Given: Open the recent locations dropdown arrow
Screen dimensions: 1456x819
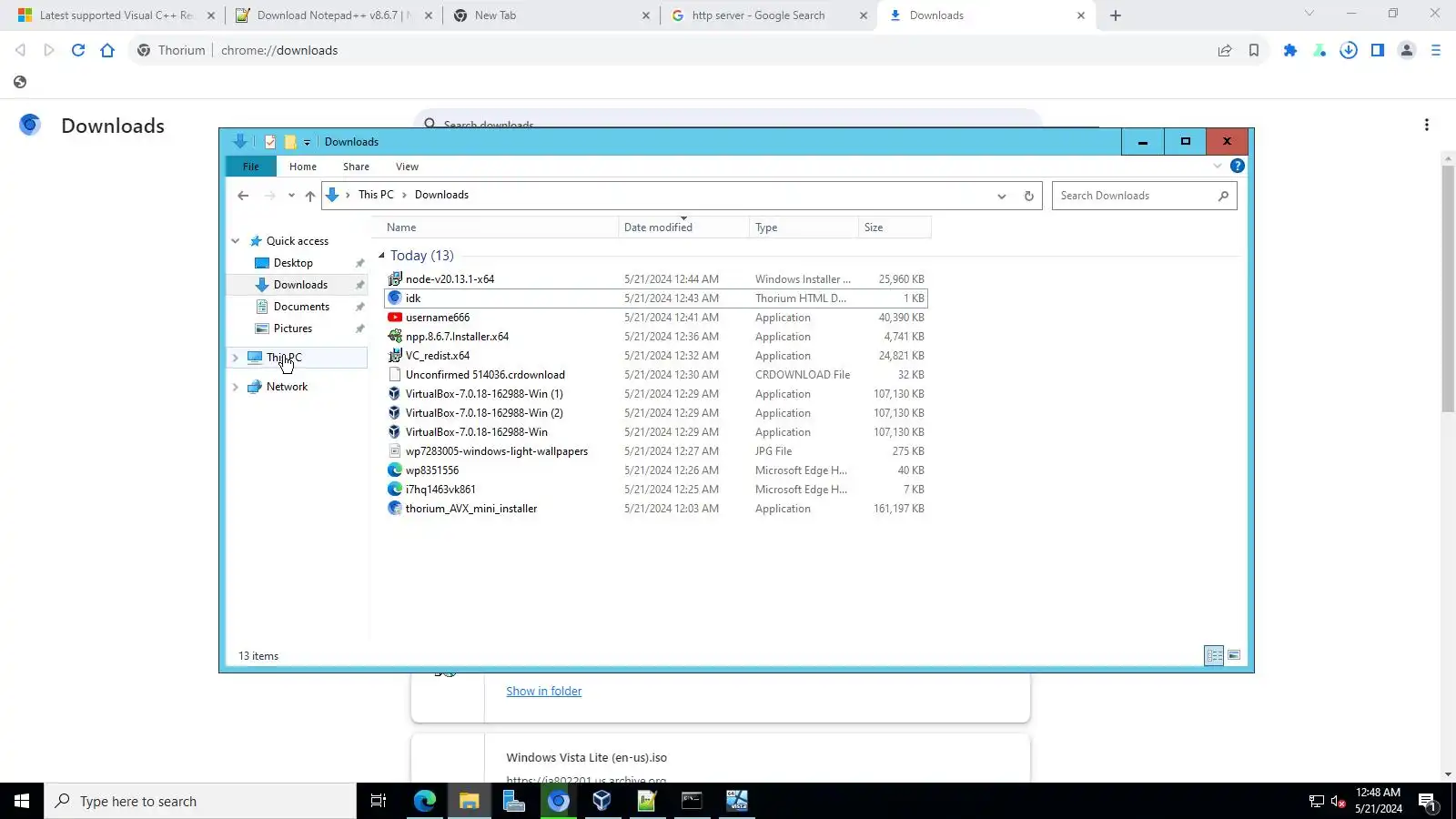Looking at the screenshot, I should 291,196.
